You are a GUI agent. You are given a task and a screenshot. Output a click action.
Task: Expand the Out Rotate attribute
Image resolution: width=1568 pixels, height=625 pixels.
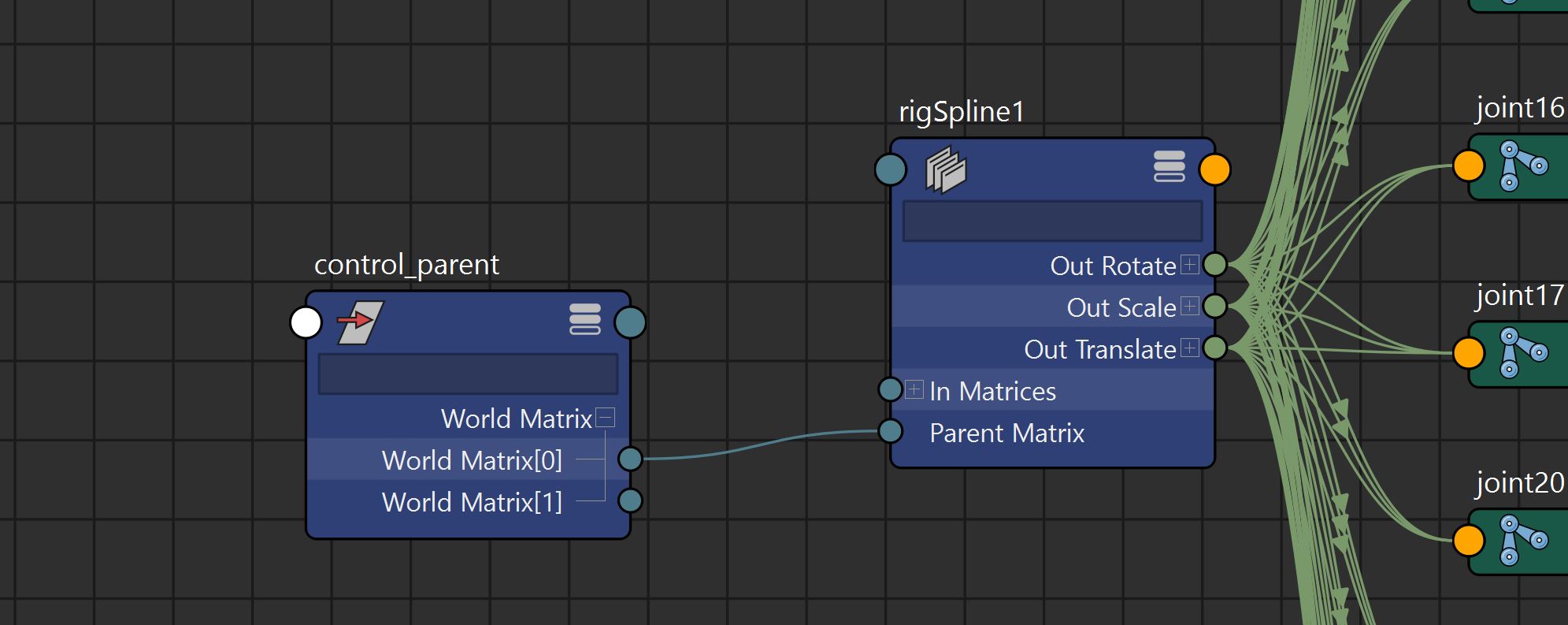[1190, 264]
